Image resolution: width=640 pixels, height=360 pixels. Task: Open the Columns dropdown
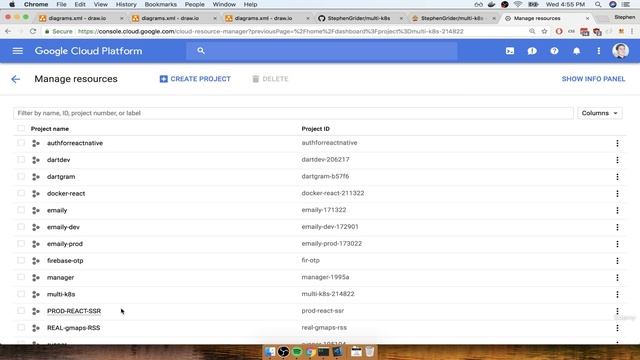(600, 113)
